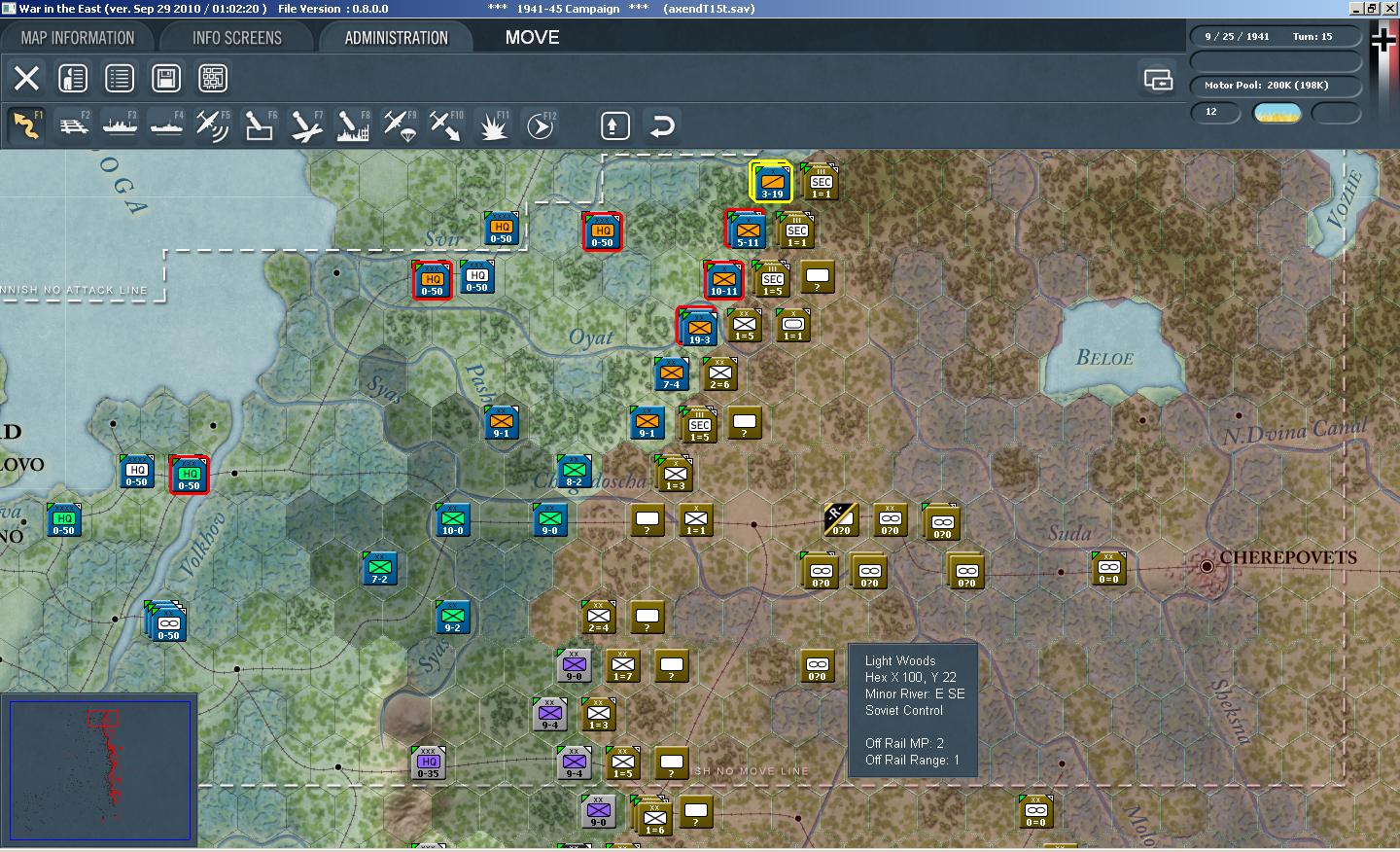Click the sky-and-wheat weather indicator

[x=1277, y=113]
